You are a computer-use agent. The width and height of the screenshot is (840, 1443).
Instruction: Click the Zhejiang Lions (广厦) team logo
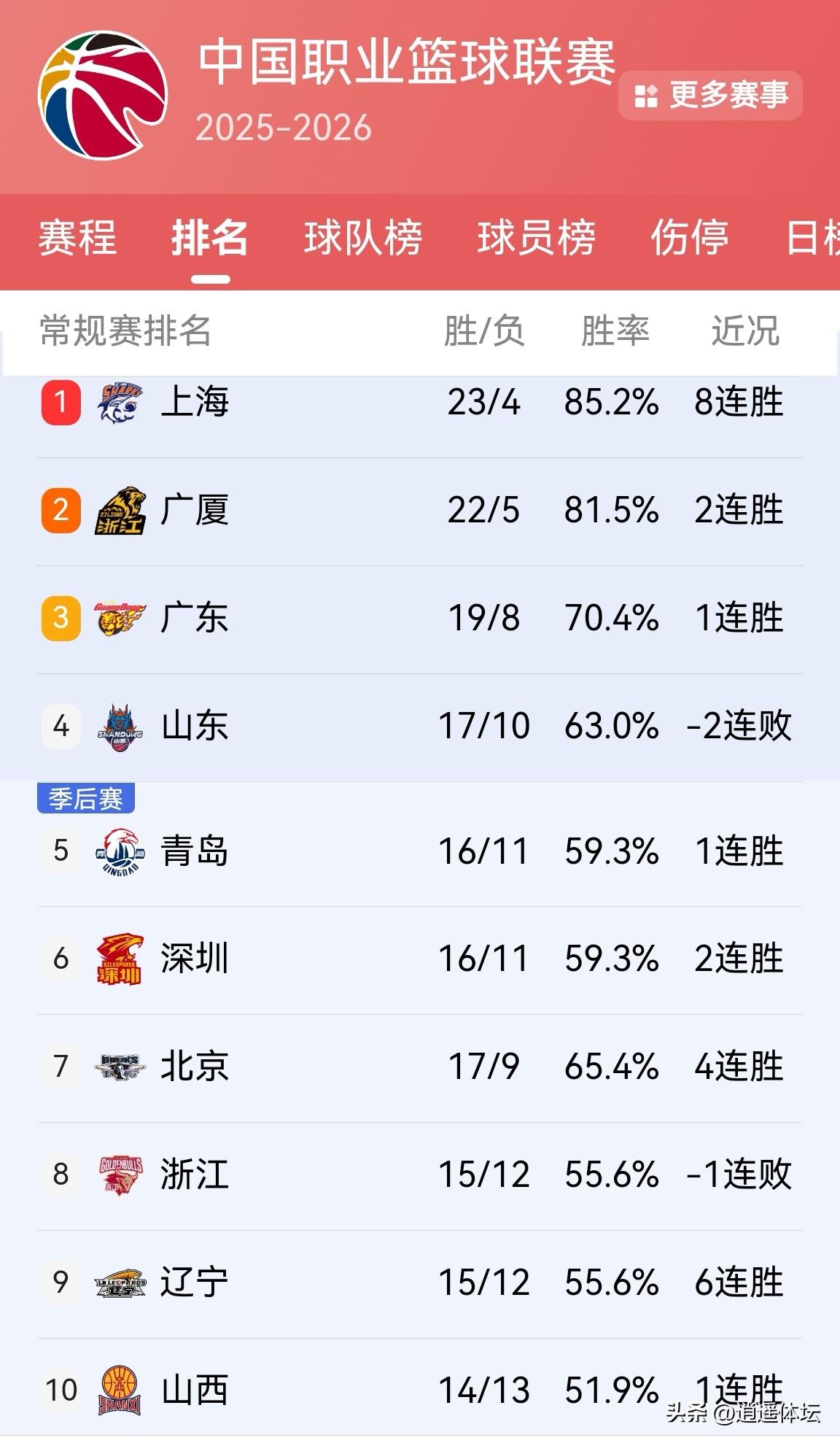coord(119,512)
